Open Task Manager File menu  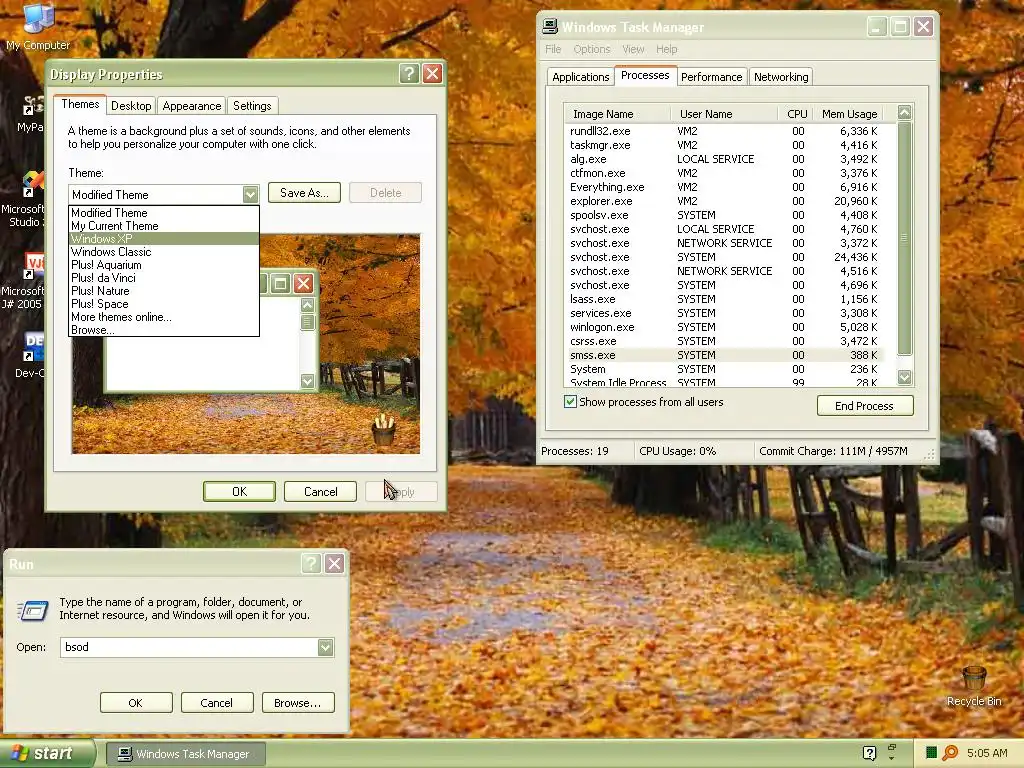click(553, 49)
